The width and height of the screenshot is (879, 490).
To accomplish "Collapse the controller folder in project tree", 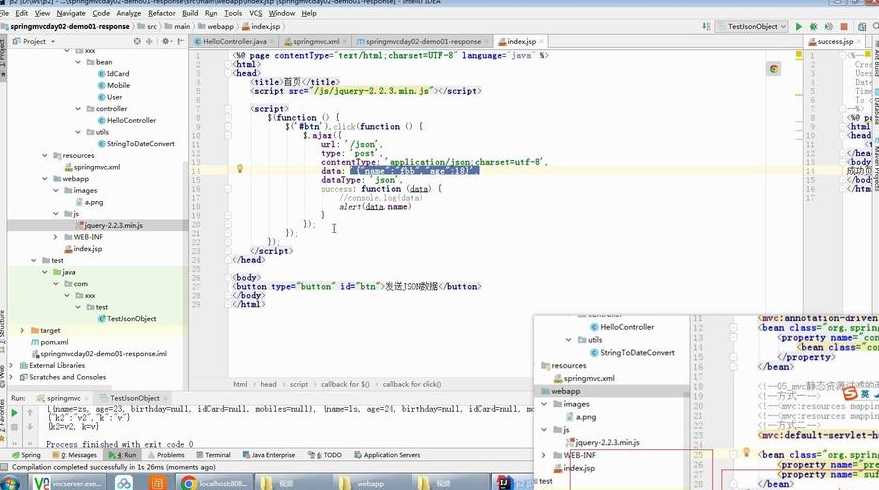I will [78, 109].
